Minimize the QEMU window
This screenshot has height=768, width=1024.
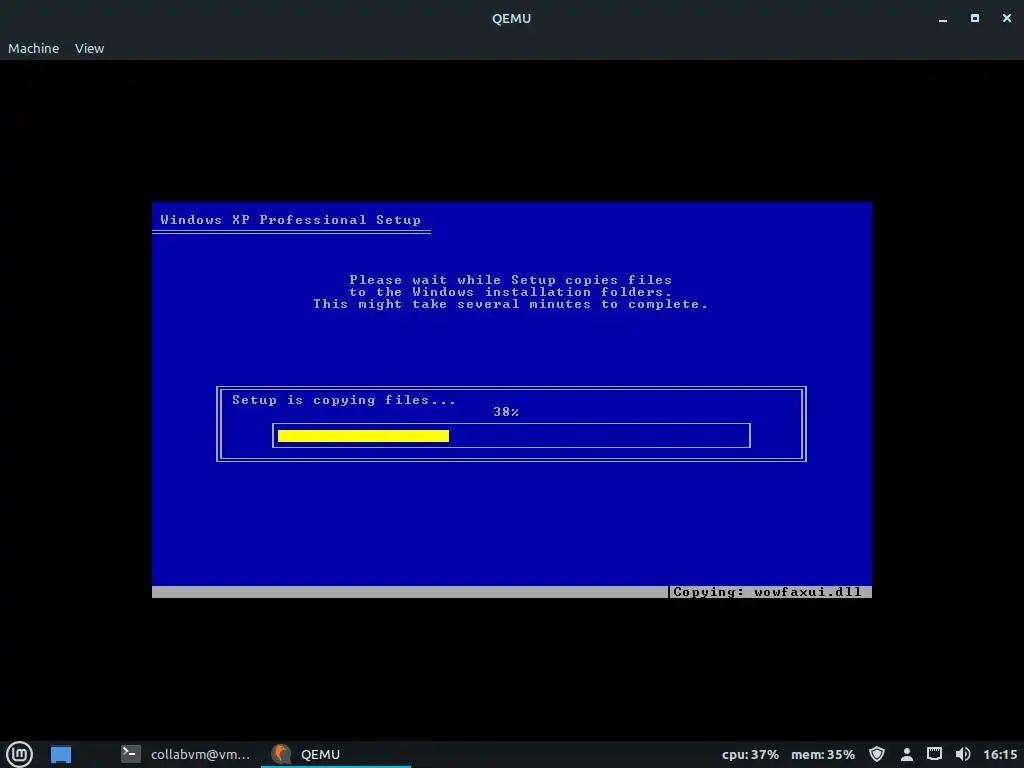(942, 19)
